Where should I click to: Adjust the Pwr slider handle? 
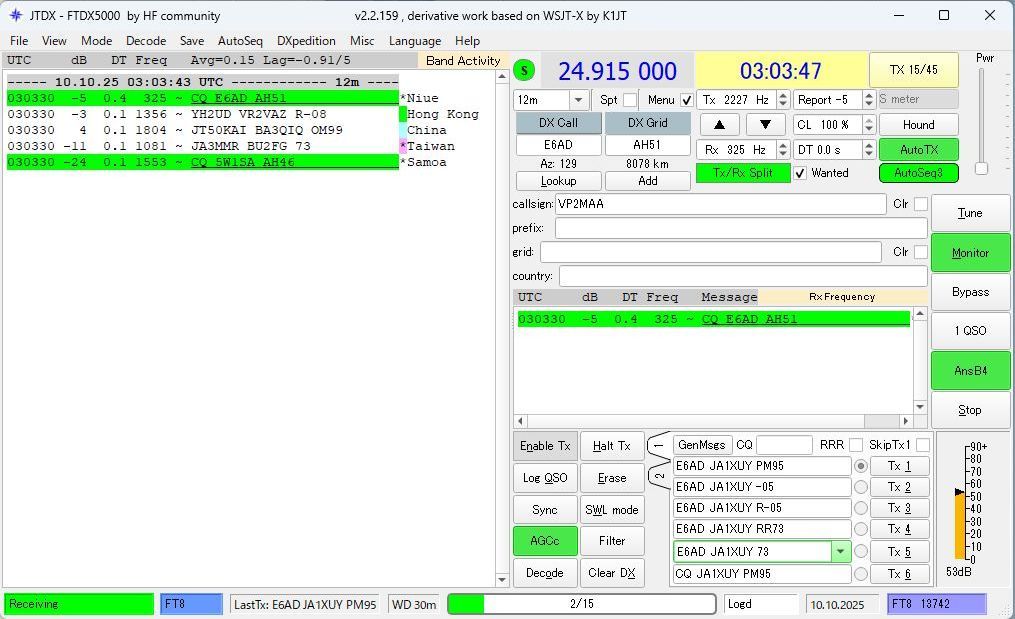point(981,168)
